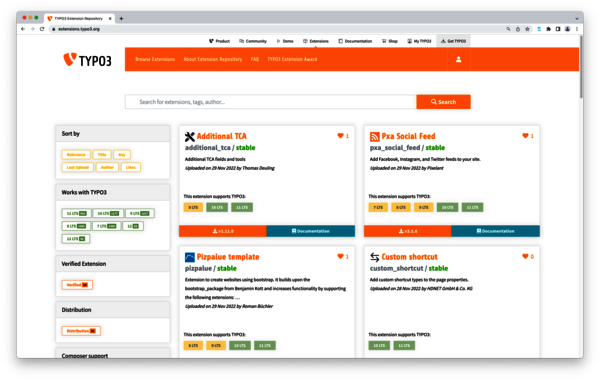Image resolution: width=600 pixels, height=380 pixels.
Task: Sort extensions by Author
Action: (107, 167)
